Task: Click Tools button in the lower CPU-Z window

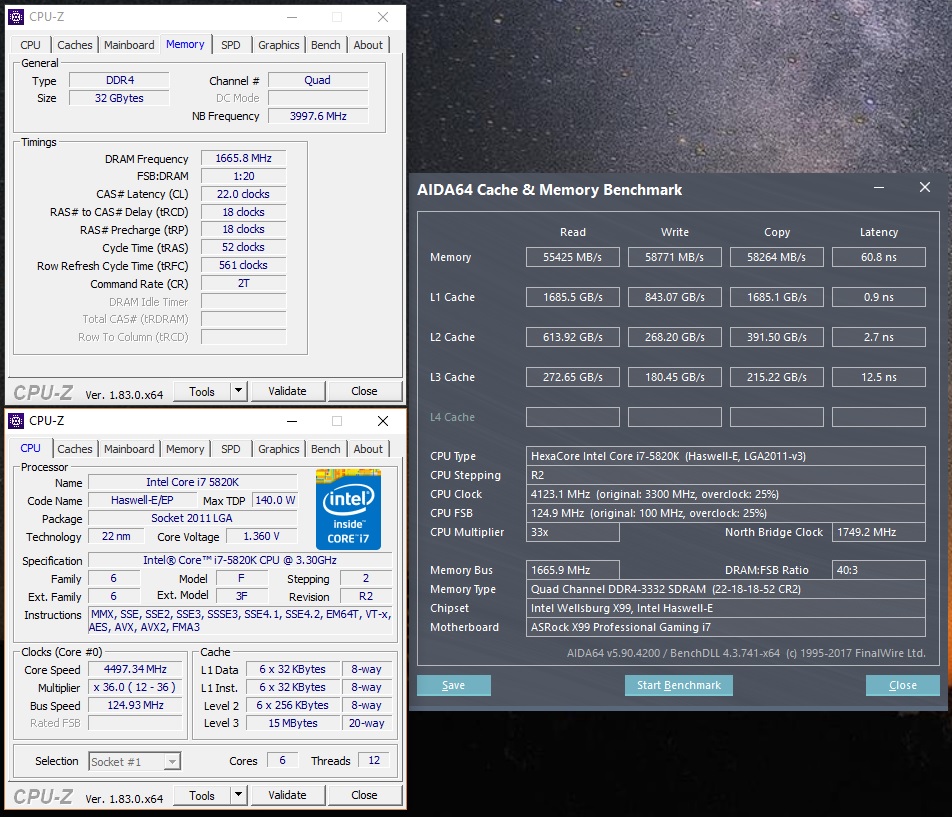Action: 202,795
